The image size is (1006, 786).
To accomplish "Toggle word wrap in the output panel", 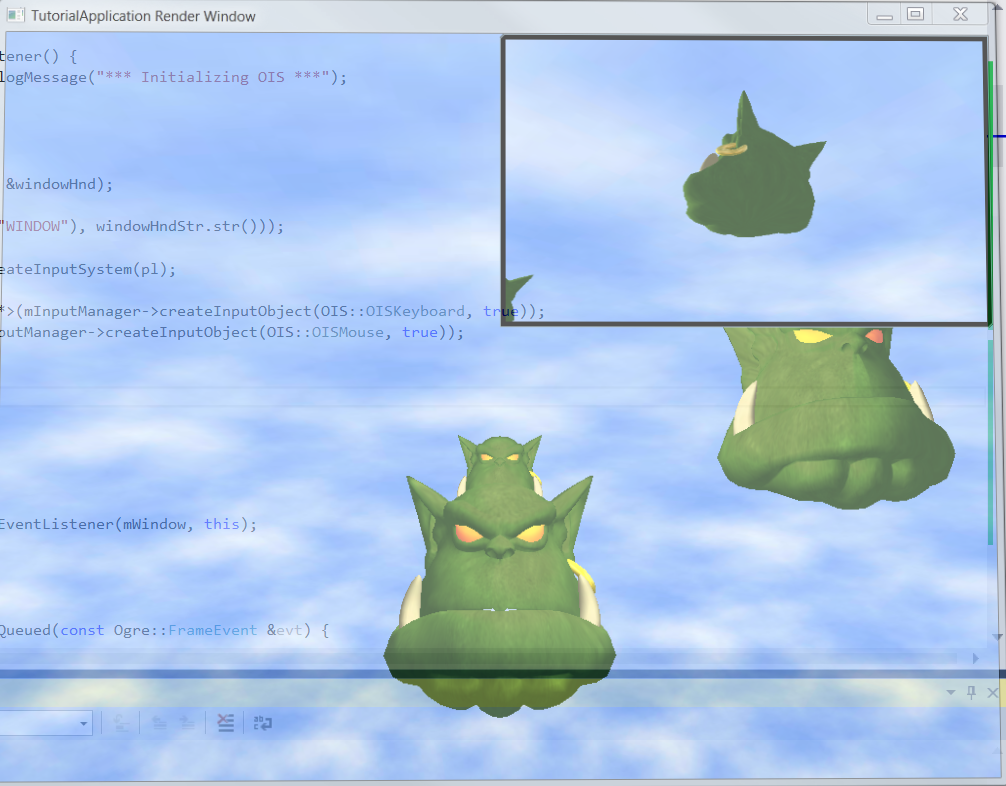I will [x=262, y=723].
